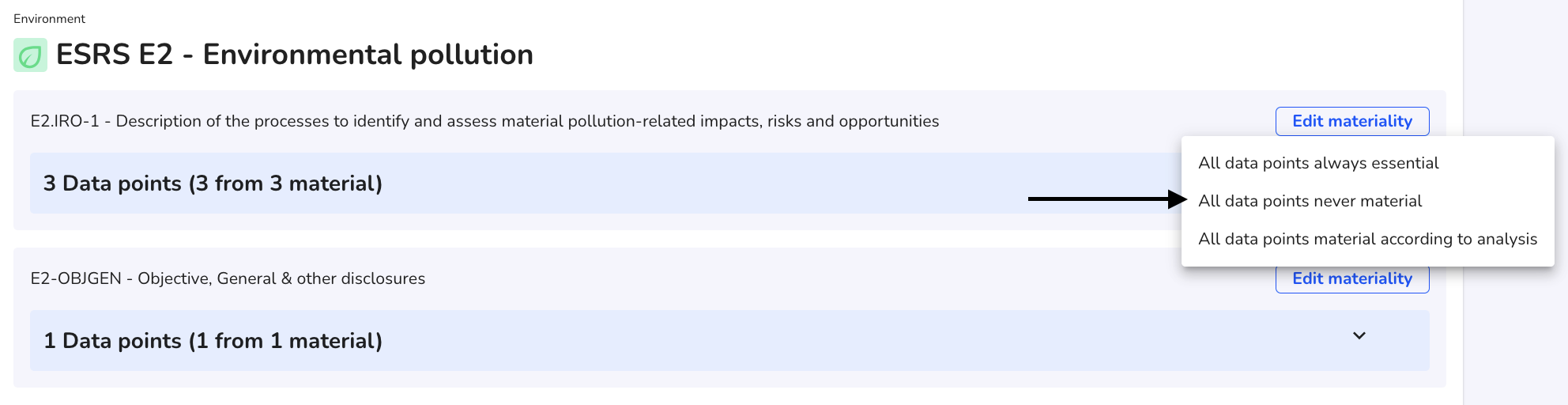Open Edit materiality for E2.IRO-1

(1352, 121)
